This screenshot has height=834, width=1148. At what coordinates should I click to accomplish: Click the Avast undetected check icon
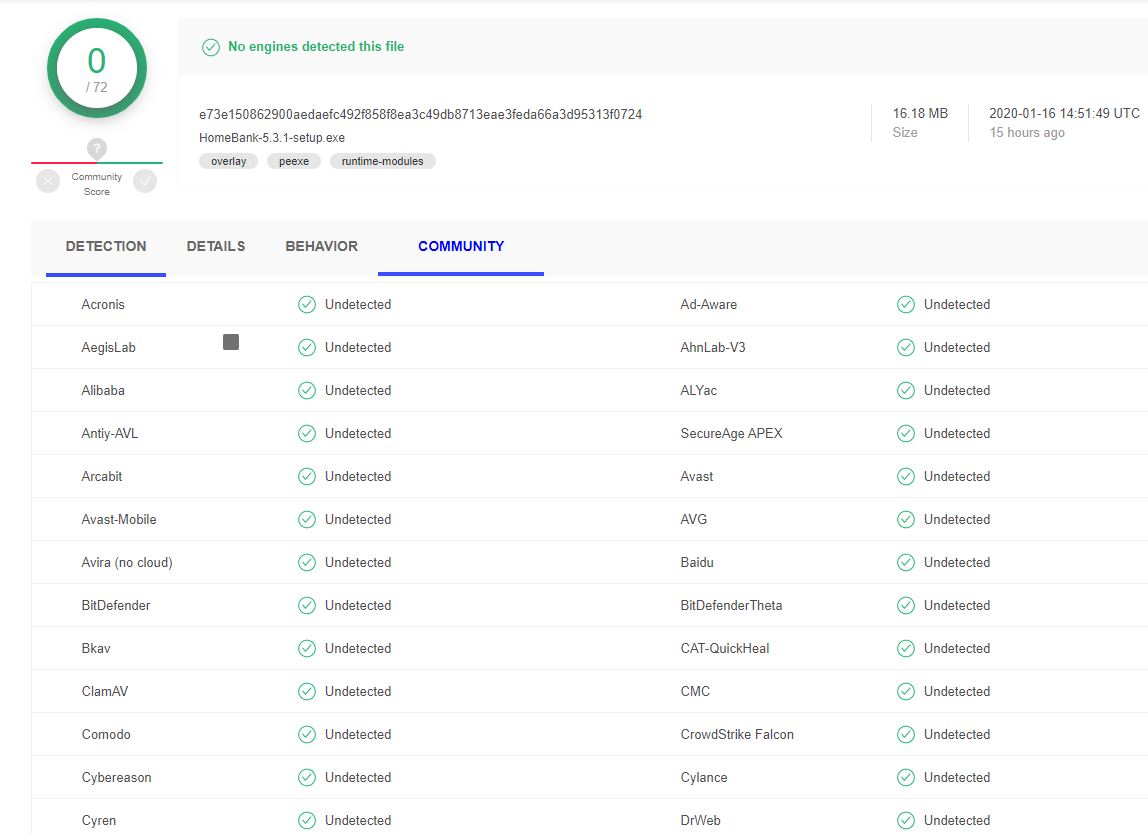click(906, 477)
